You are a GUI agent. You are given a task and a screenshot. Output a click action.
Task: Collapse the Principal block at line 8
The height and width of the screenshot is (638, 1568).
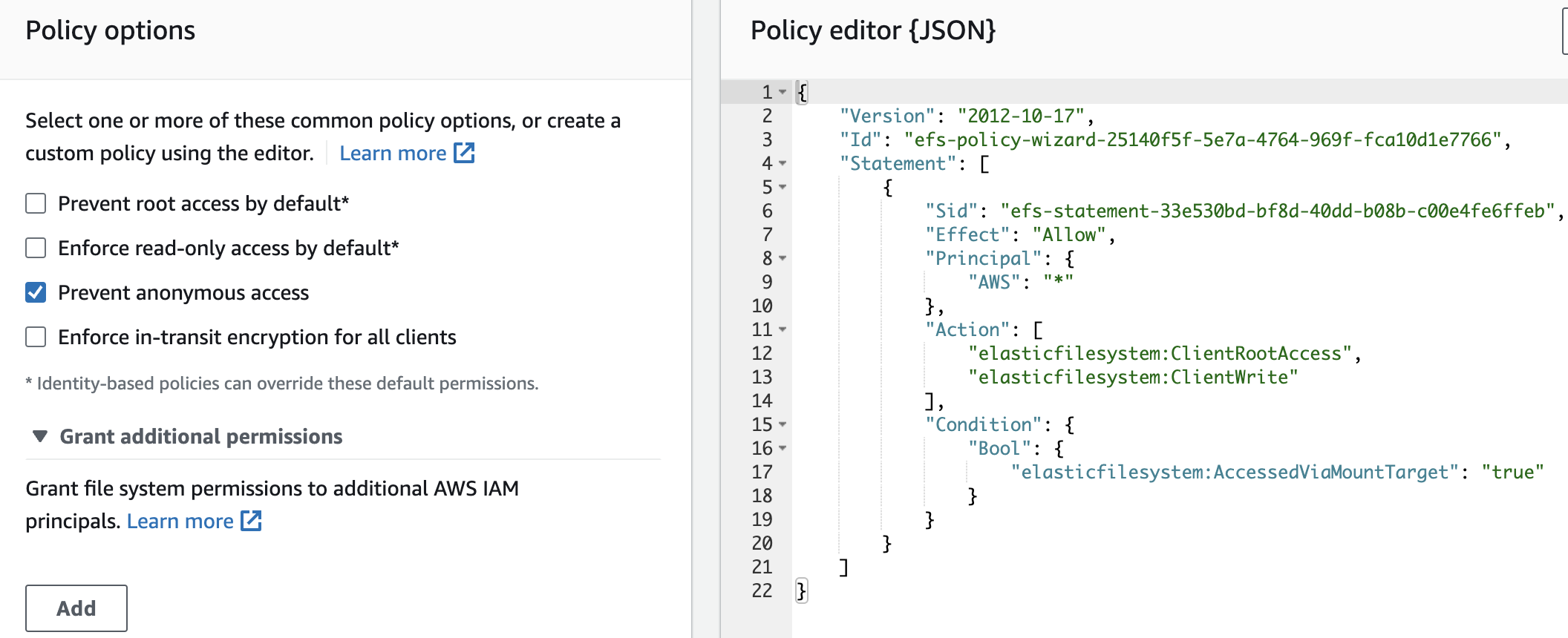783,258
